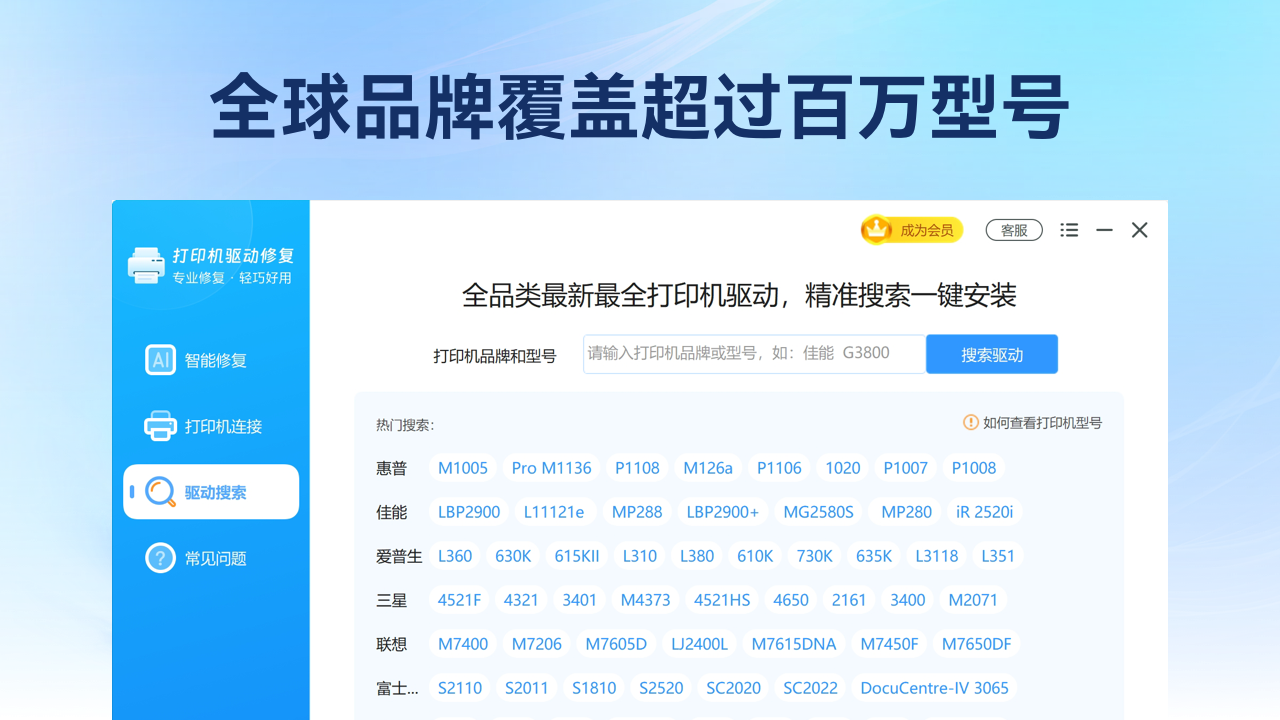Click the 搜索驱动 button
This screenshot has height=720, width=1280.
(991, 353)
